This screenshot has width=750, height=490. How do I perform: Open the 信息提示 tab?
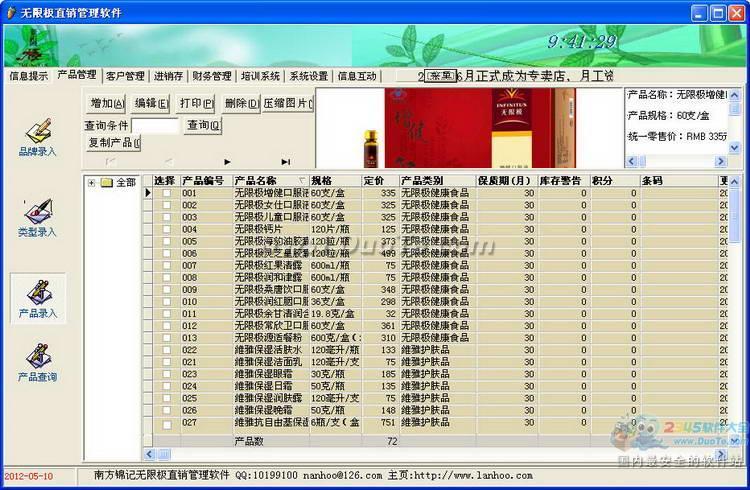coord(29,76)
